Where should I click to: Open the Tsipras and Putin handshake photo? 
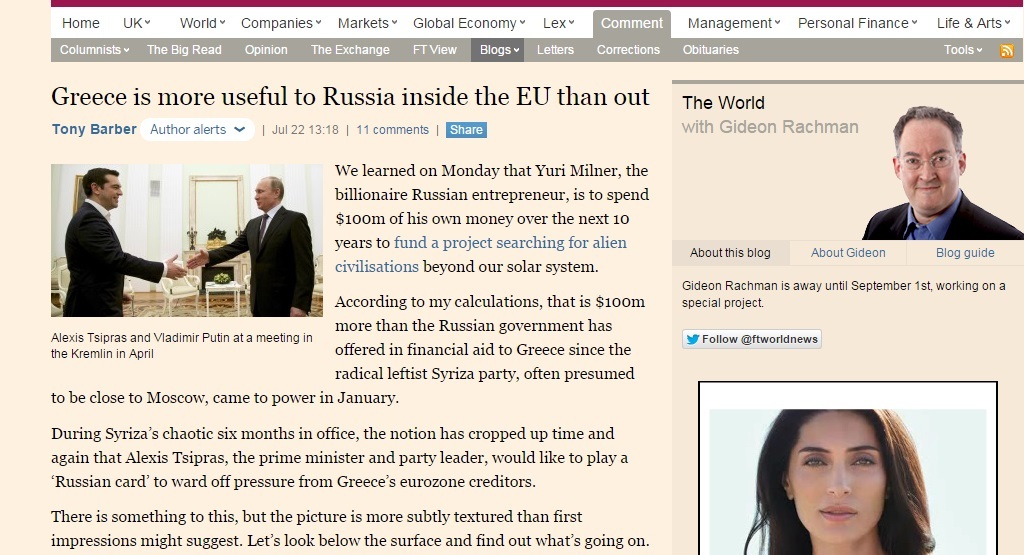click(x=187, y=240)
